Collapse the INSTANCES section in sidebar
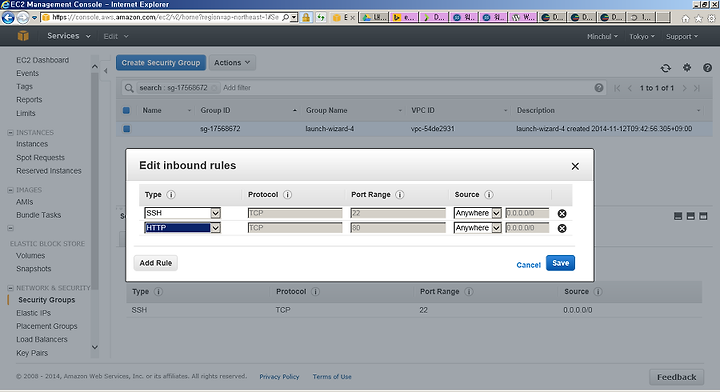720x392 pixels. point(10,133)
